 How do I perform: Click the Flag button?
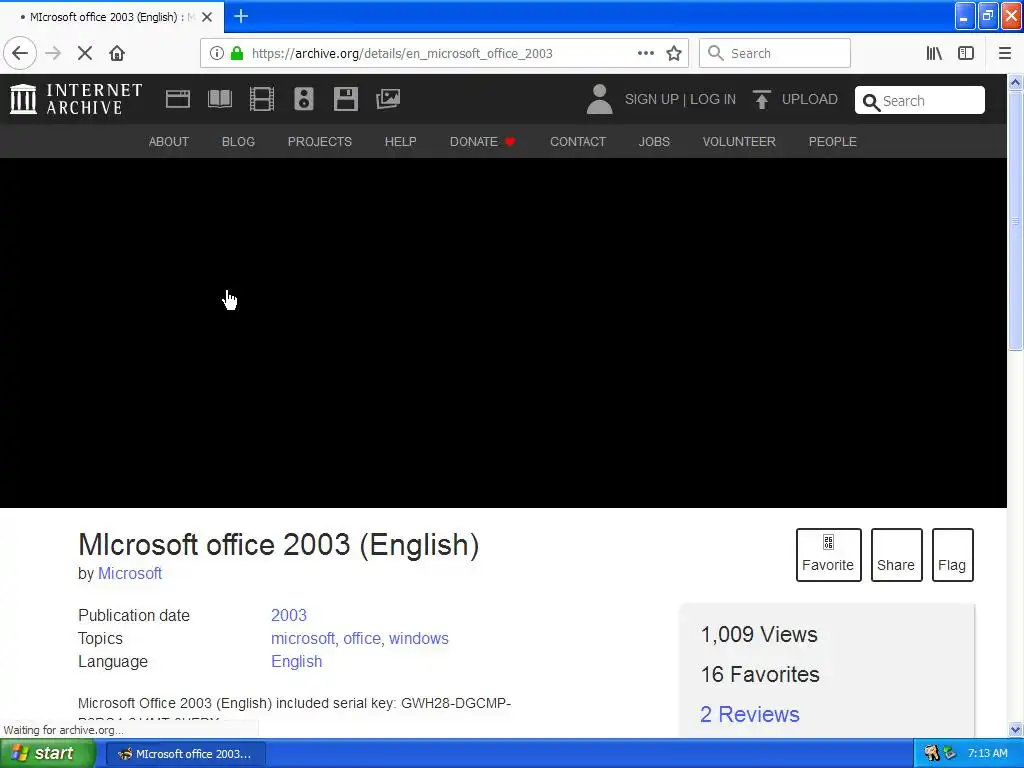pyautogui.click(x=952, y=554)
